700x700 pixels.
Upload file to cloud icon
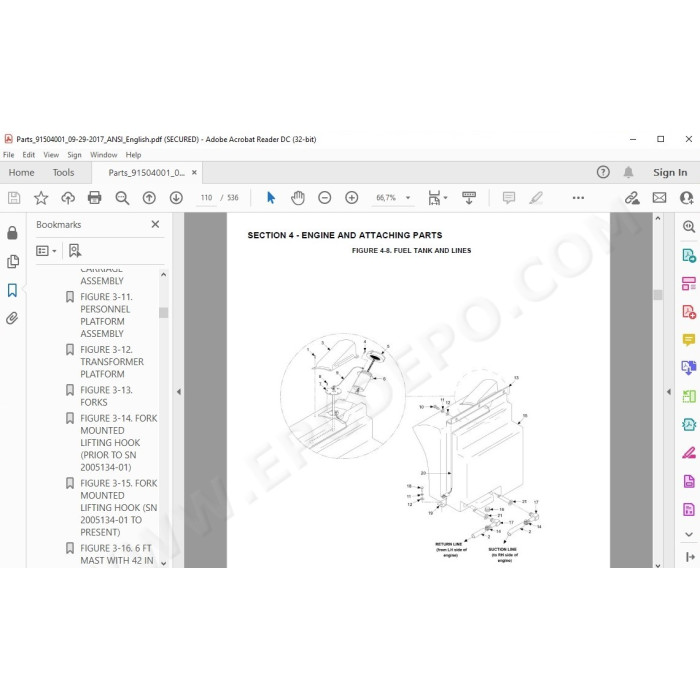coord(68,198)
